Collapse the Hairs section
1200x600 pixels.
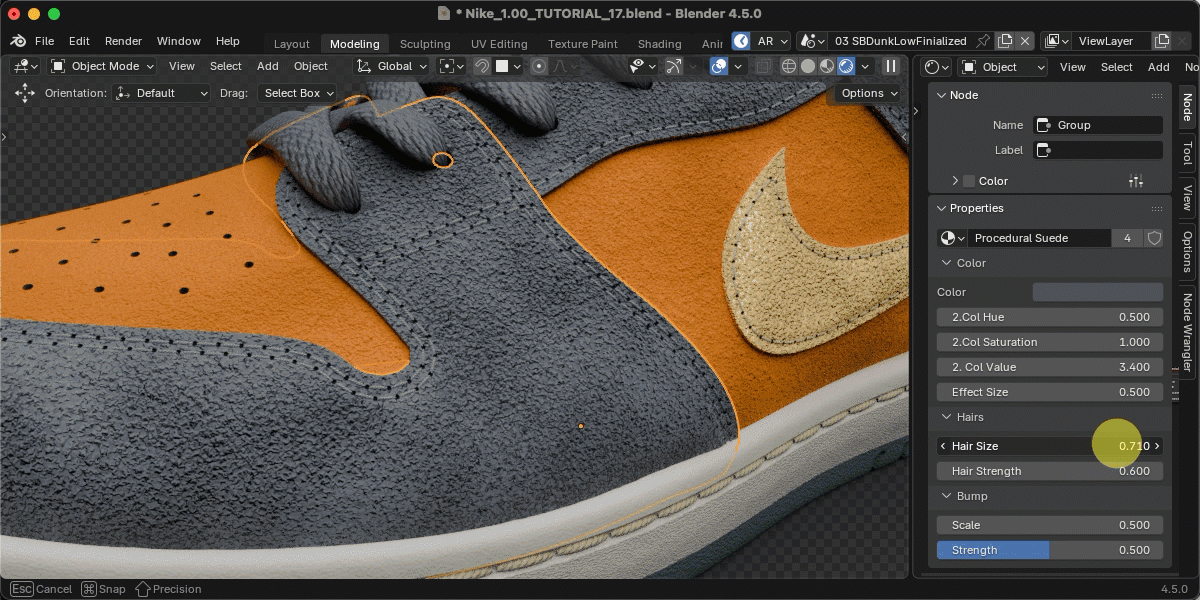tap(948, 417)
